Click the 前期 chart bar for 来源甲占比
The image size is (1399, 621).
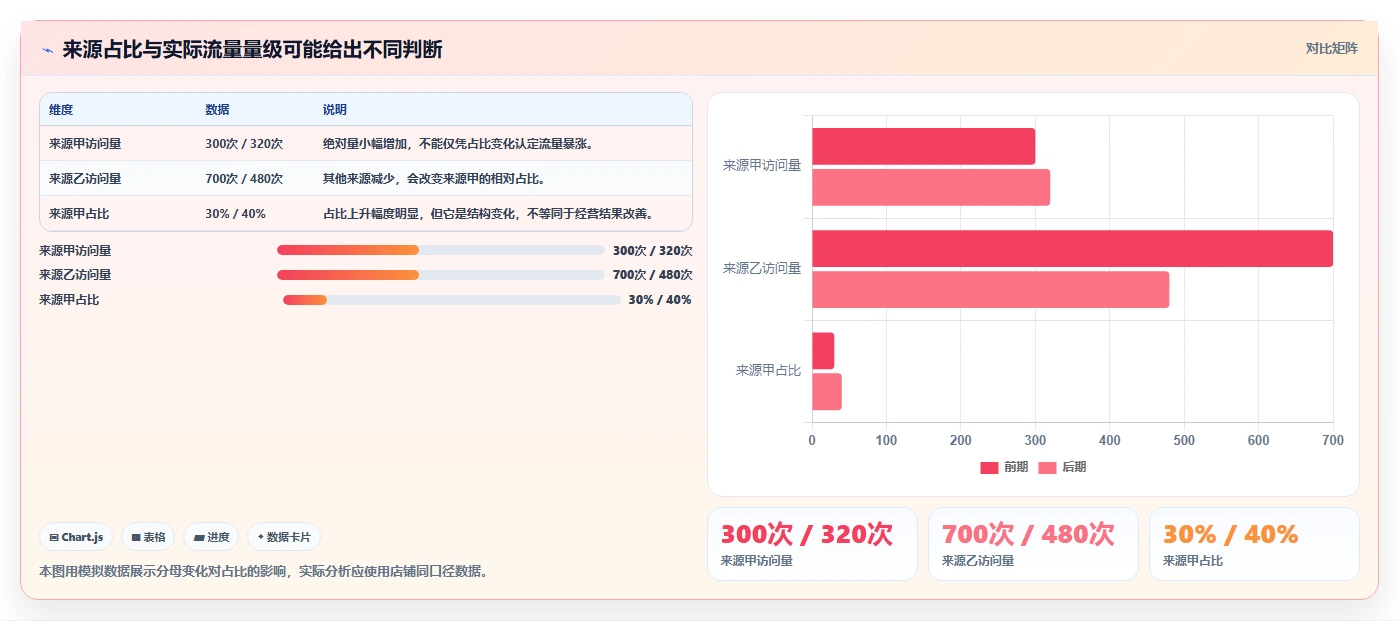(x=823, y=350)
